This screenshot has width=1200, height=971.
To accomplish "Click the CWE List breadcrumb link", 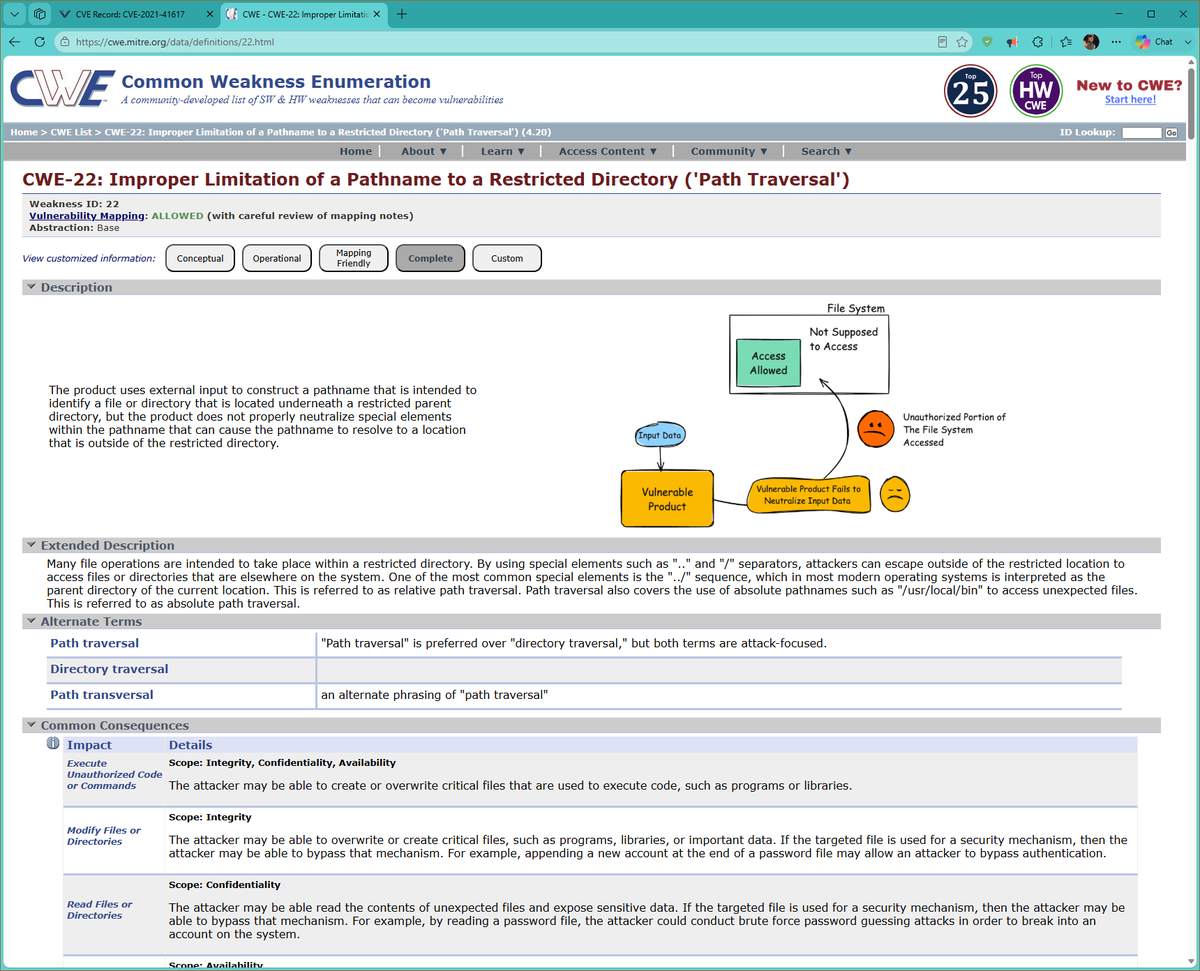I will pos(71,132).
